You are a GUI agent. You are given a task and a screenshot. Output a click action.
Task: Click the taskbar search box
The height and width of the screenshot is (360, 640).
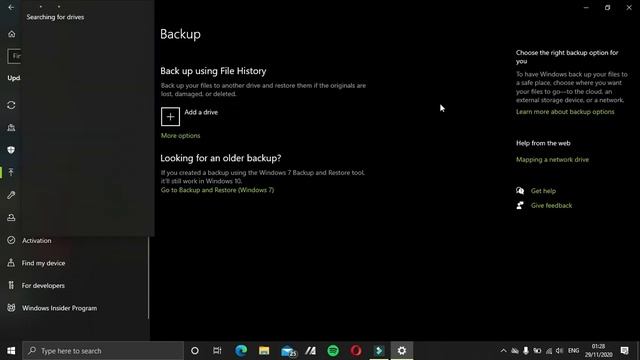[103, 351]
